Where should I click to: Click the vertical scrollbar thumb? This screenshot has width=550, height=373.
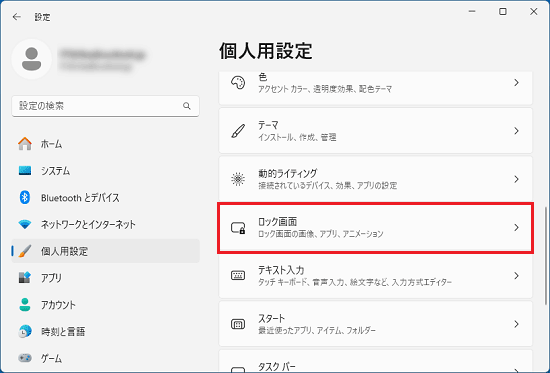(x=546, y=256)
